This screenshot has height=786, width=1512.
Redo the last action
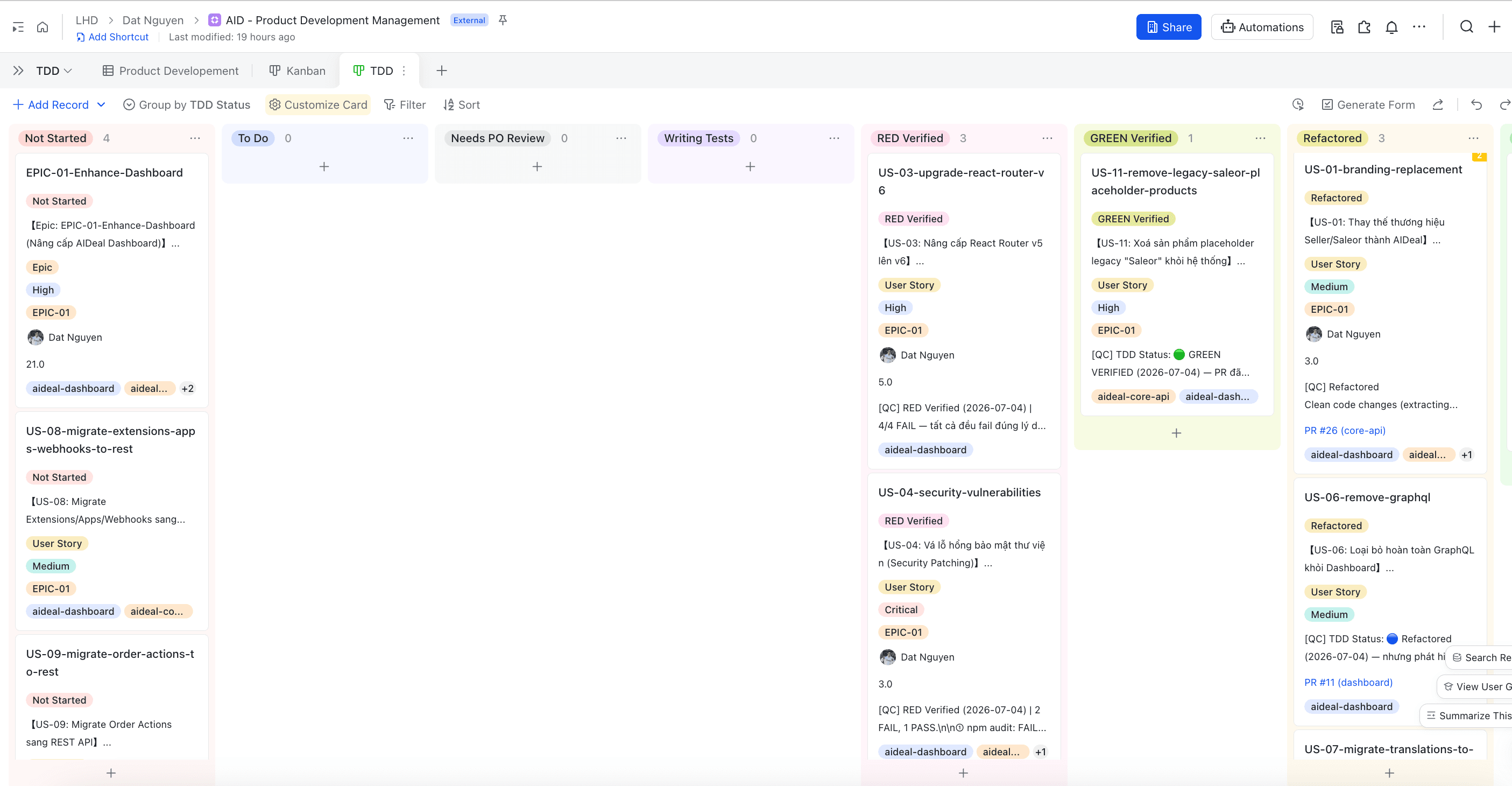[1505, 104]
